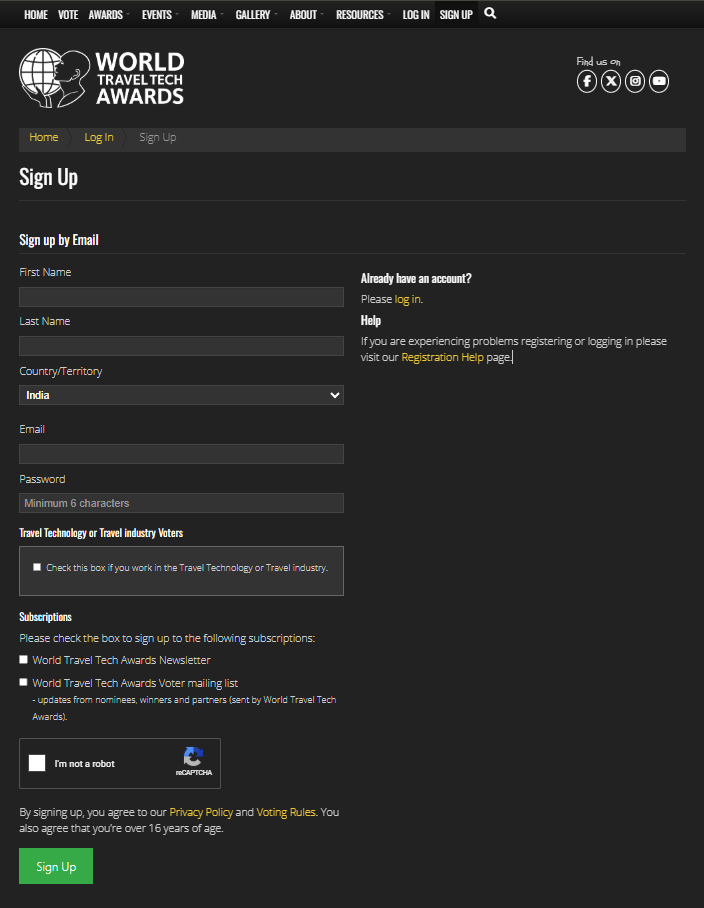Check the travel industry voter box
This screenshot has height=908, width=704.
point(37,567)
